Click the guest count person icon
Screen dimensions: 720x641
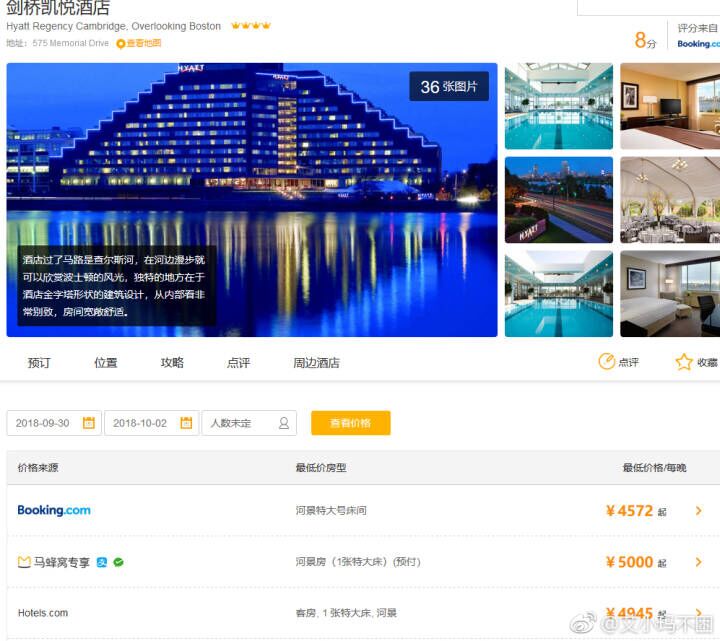pos(284,423)
